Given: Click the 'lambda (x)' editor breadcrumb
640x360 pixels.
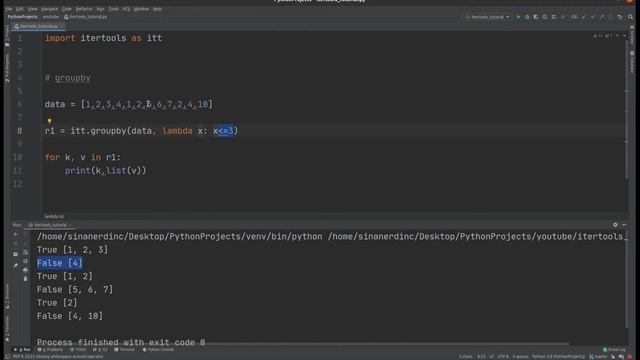Looking at the screenshot, I should tap(54, 217).
